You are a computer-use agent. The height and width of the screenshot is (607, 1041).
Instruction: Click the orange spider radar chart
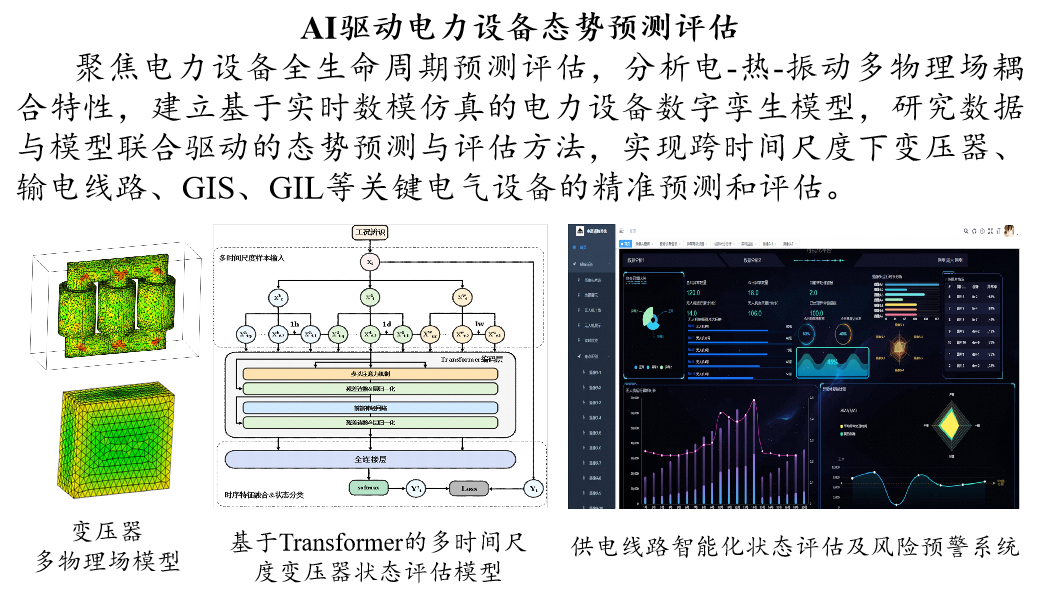898,349
